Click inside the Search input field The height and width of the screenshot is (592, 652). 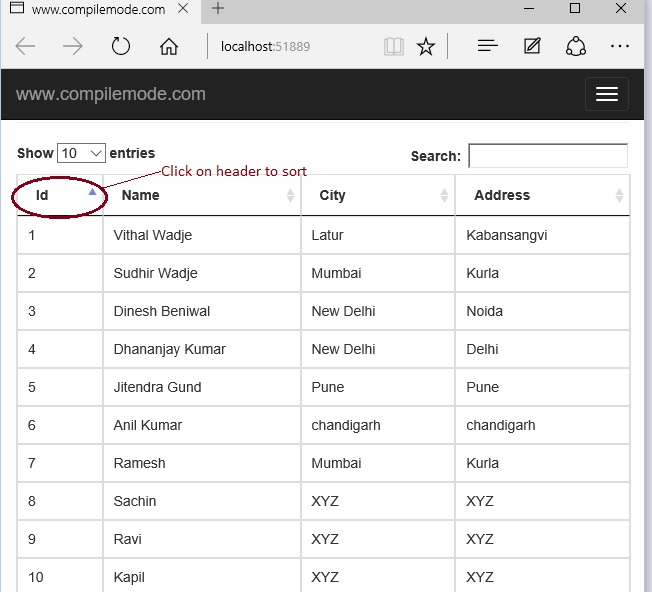point(547,156)
